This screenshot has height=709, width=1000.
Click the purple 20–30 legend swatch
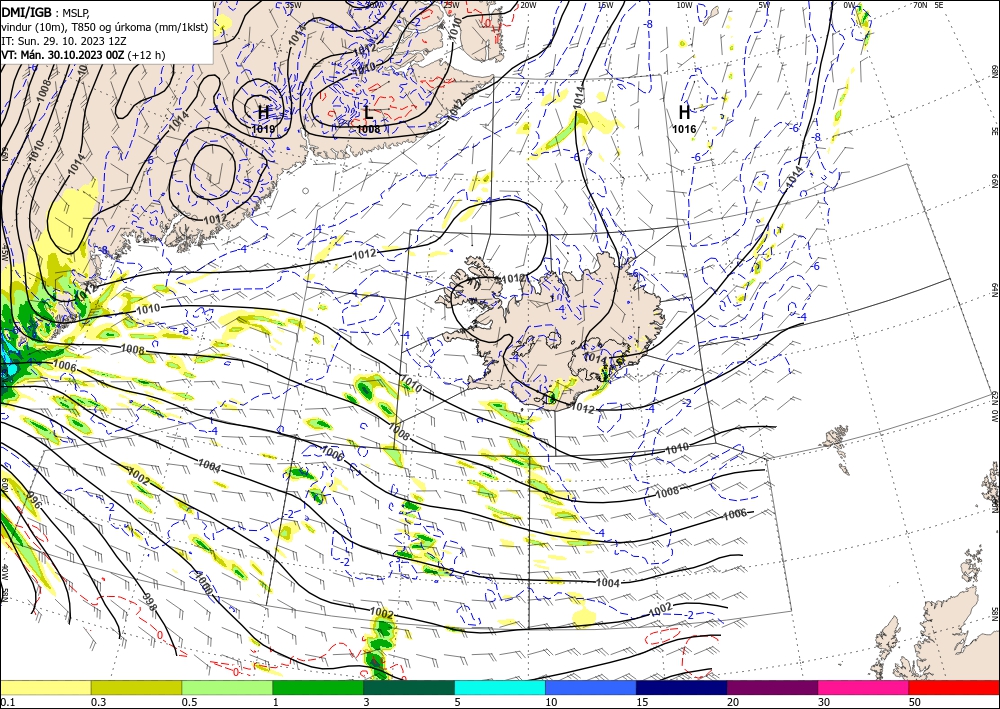[772, 687]
